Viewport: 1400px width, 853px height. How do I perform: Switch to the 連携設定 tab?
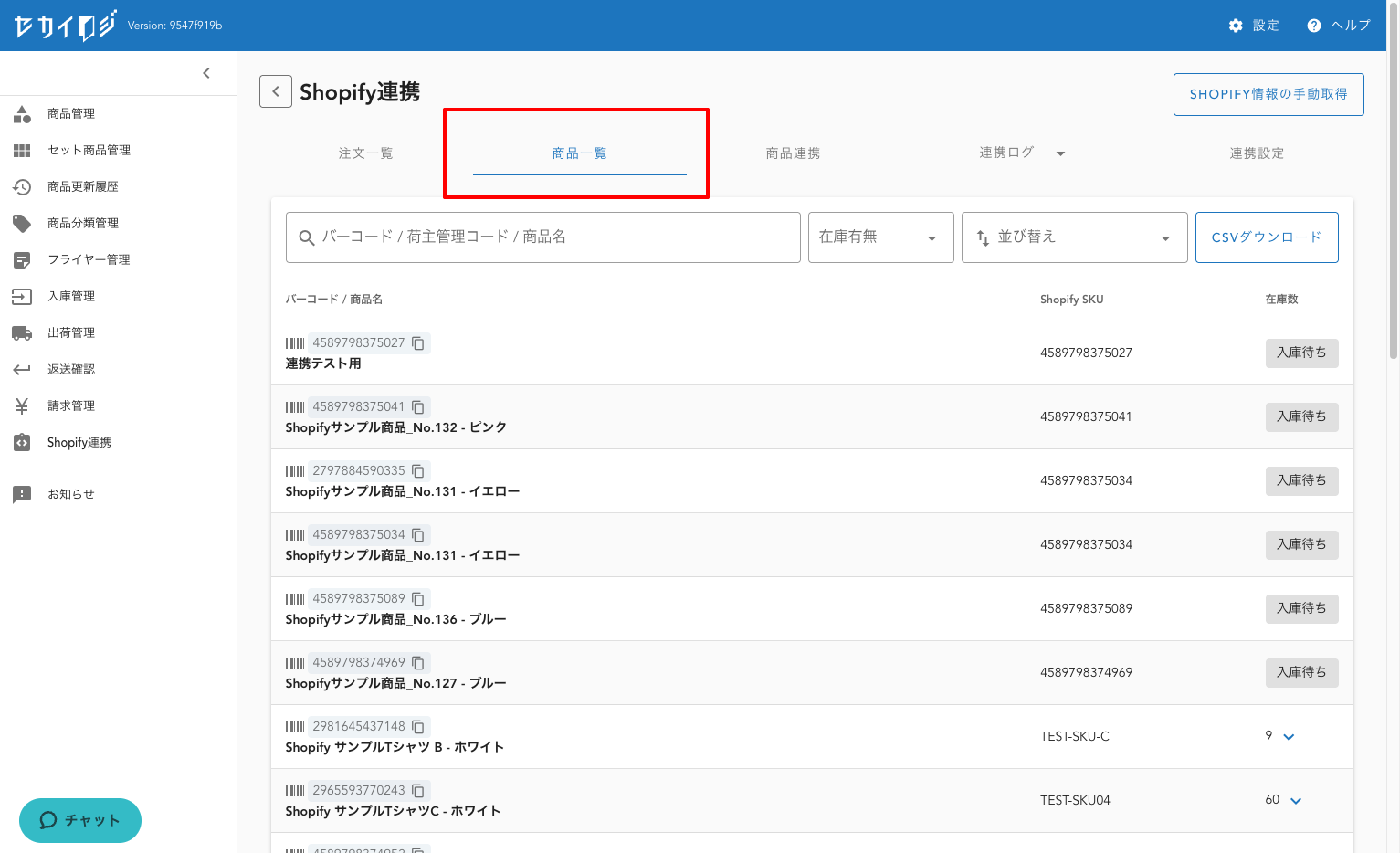(1257, 153)
